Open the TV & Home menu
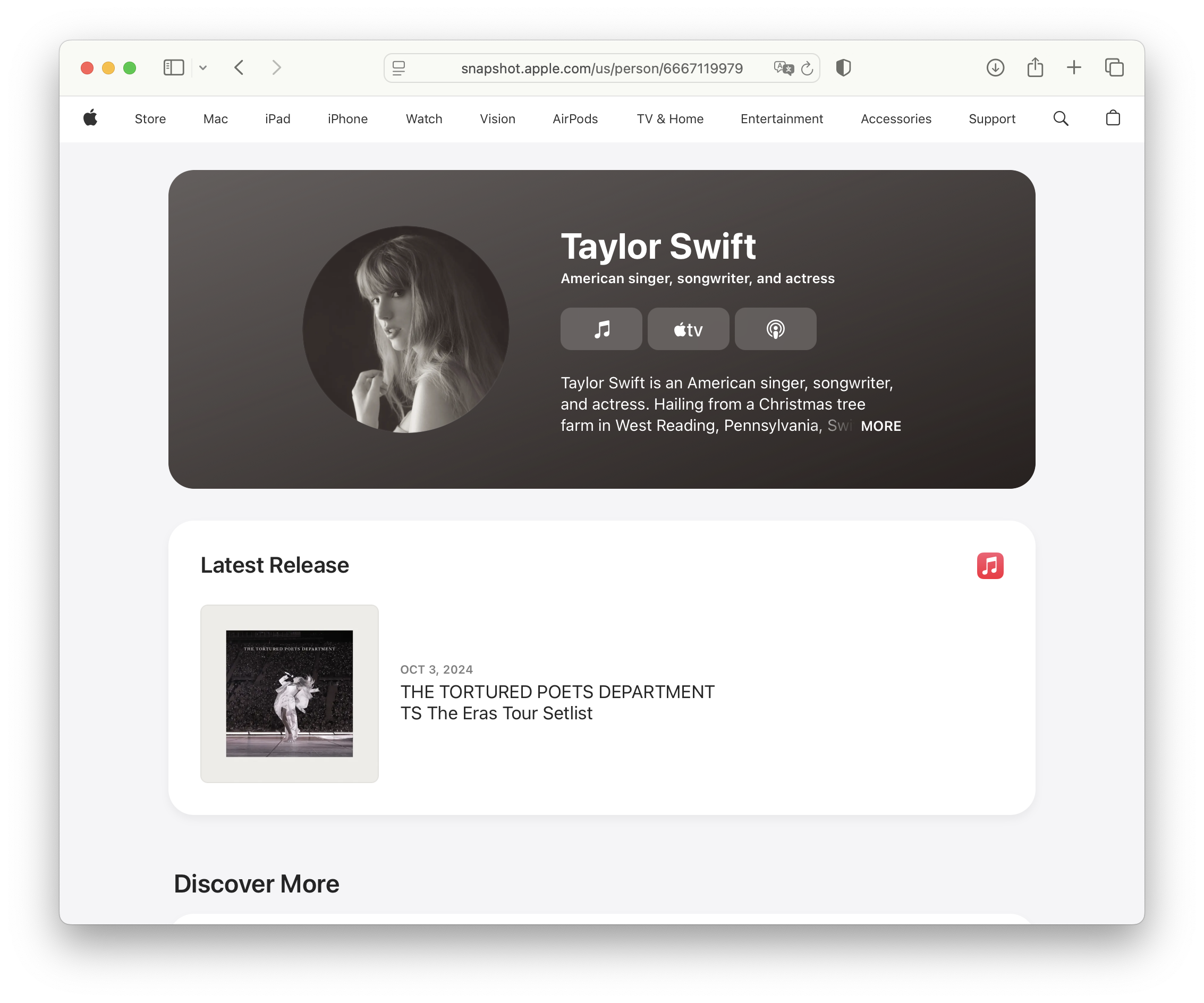This screenshot has width=1204, height=1003. (669, 118)
